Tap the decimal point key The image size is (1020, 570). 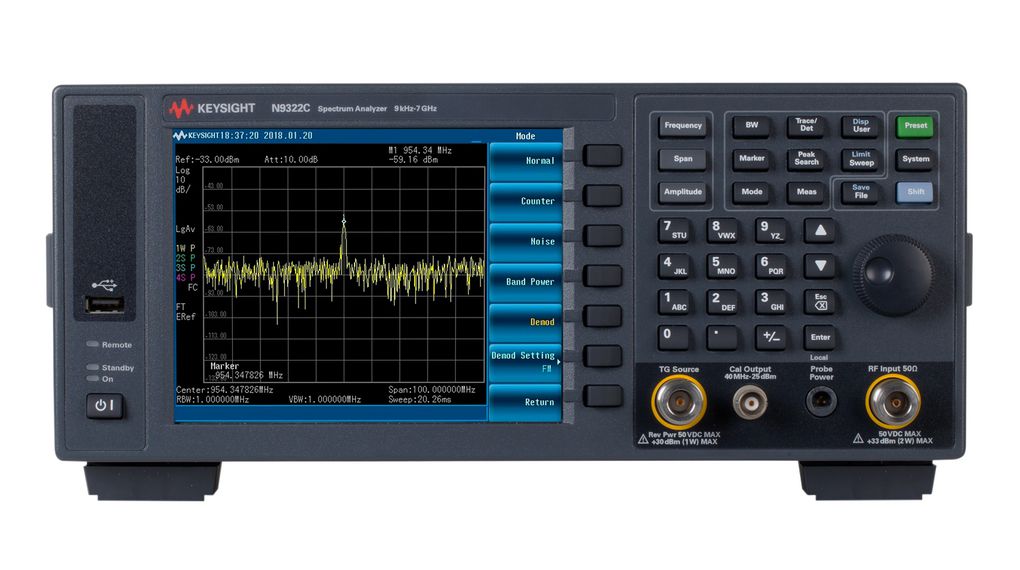(x=723, y=337)
